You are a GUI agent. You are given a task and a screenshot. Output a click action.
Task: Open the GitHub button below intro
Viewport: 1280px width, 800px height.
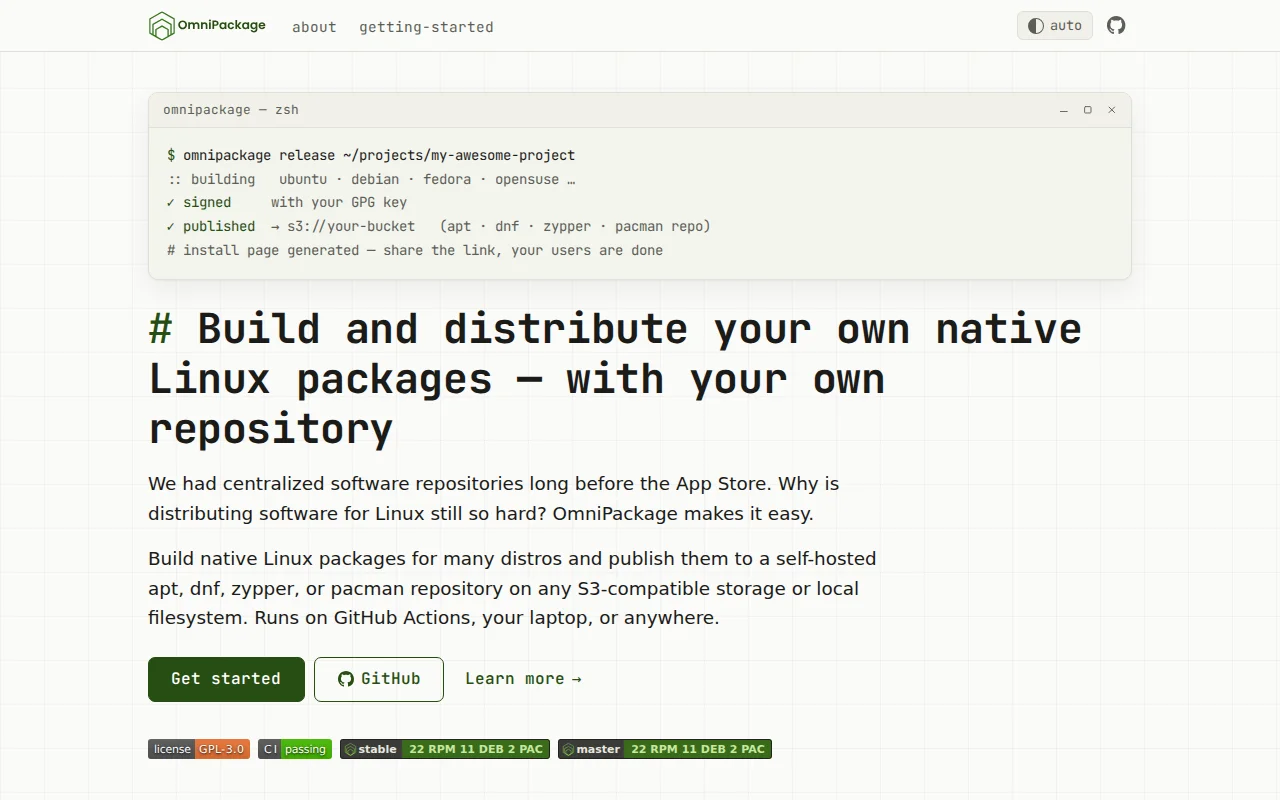point(379,679)
